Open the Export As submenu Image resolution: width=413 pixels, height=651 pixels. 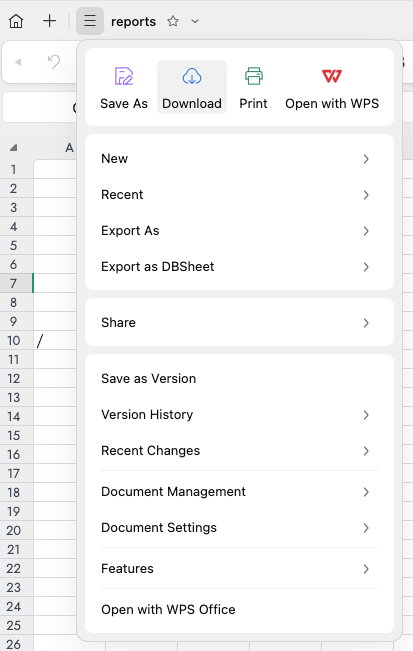coord(239,231)
